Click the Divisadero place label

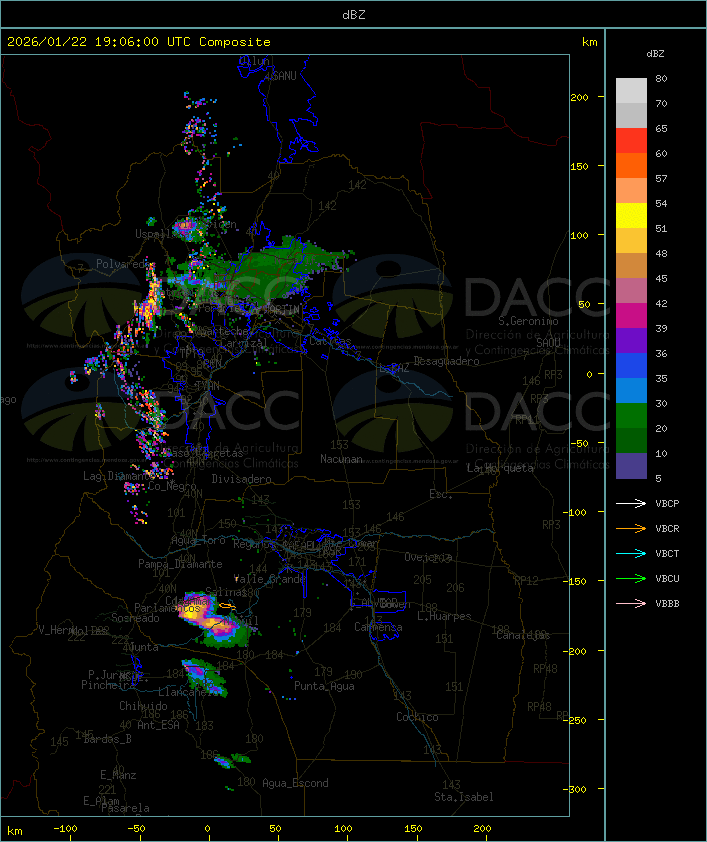242,478
